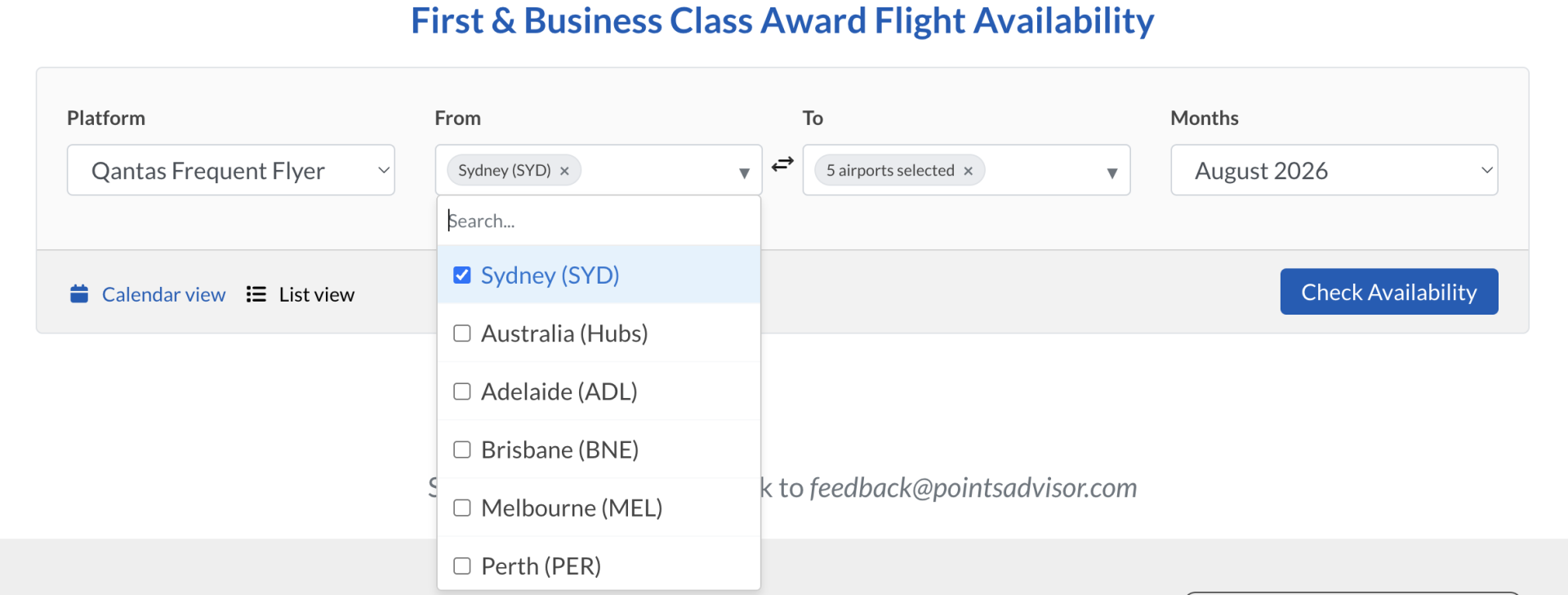Select the Melbourne (MEL) checkbox
This screenshot has width=1568, height=595.
pyautogui.click(x=462, y=508)
